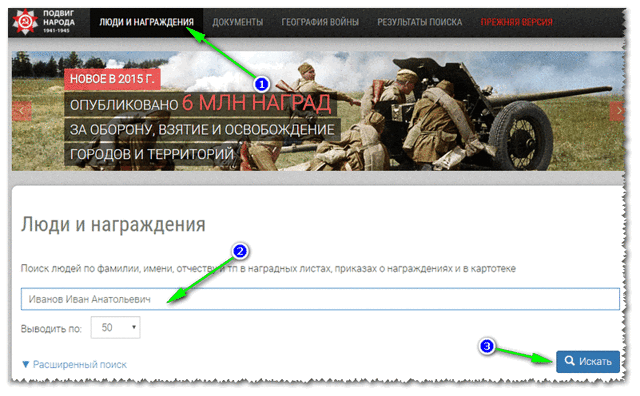Click the Искать search button
The width and height of the screenshot is (640, 396).
point(588,361)
